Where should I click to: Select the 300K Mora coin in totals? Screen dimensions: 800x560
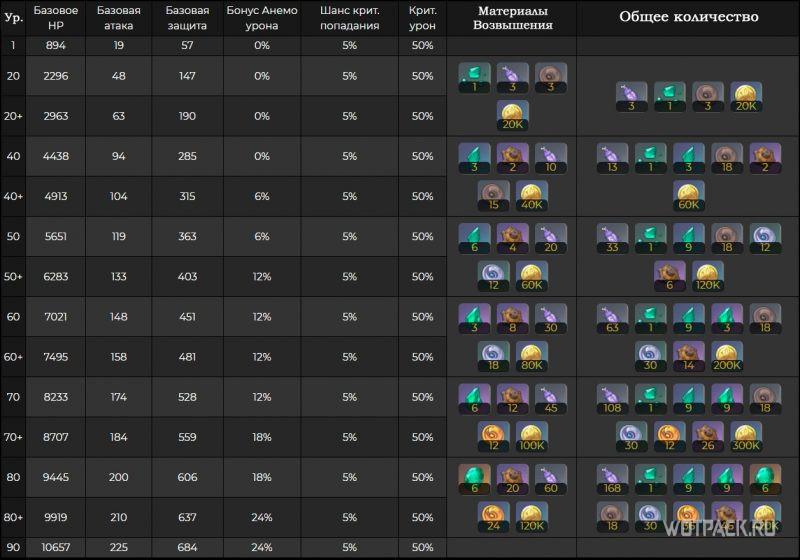746,437
